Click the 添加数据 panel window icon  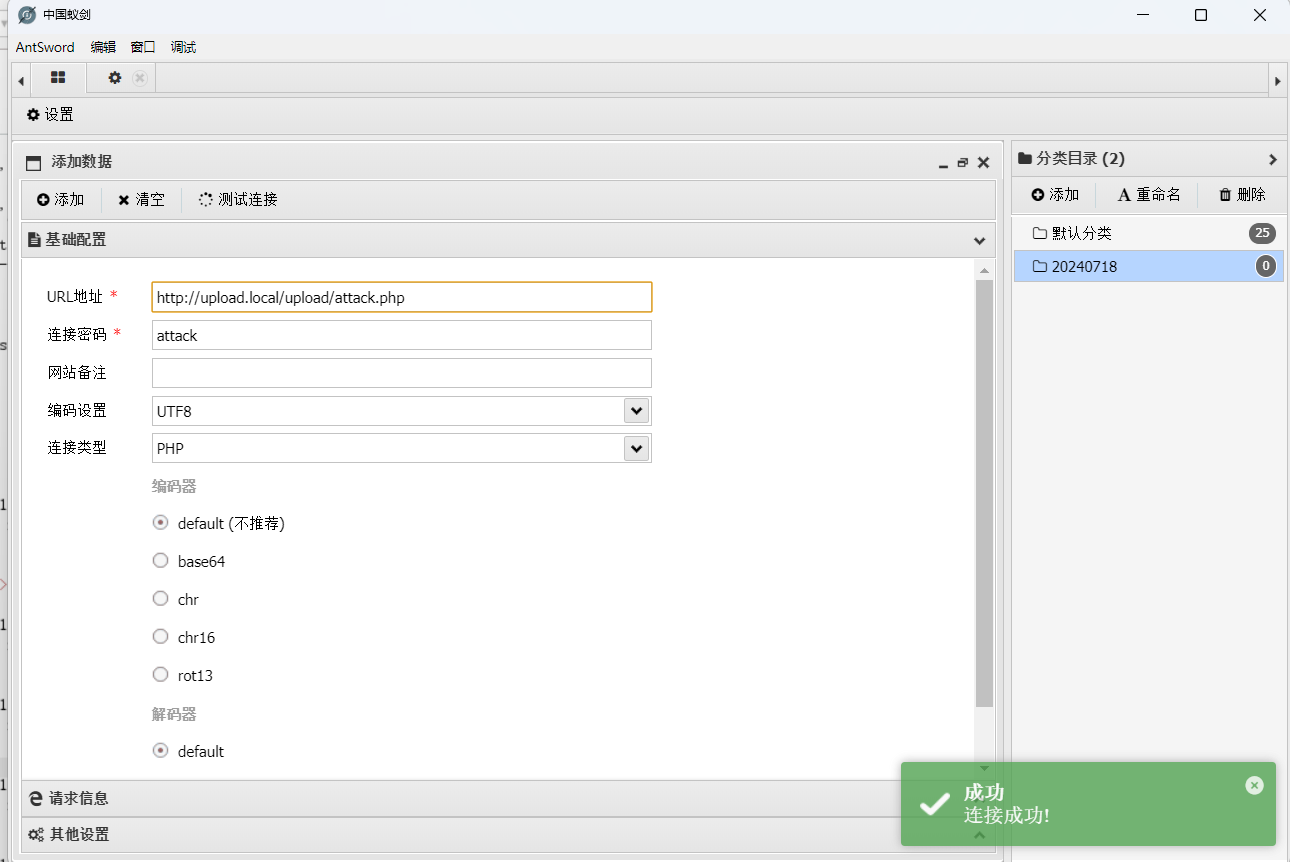pyautogui.click(x=34, y=163)
